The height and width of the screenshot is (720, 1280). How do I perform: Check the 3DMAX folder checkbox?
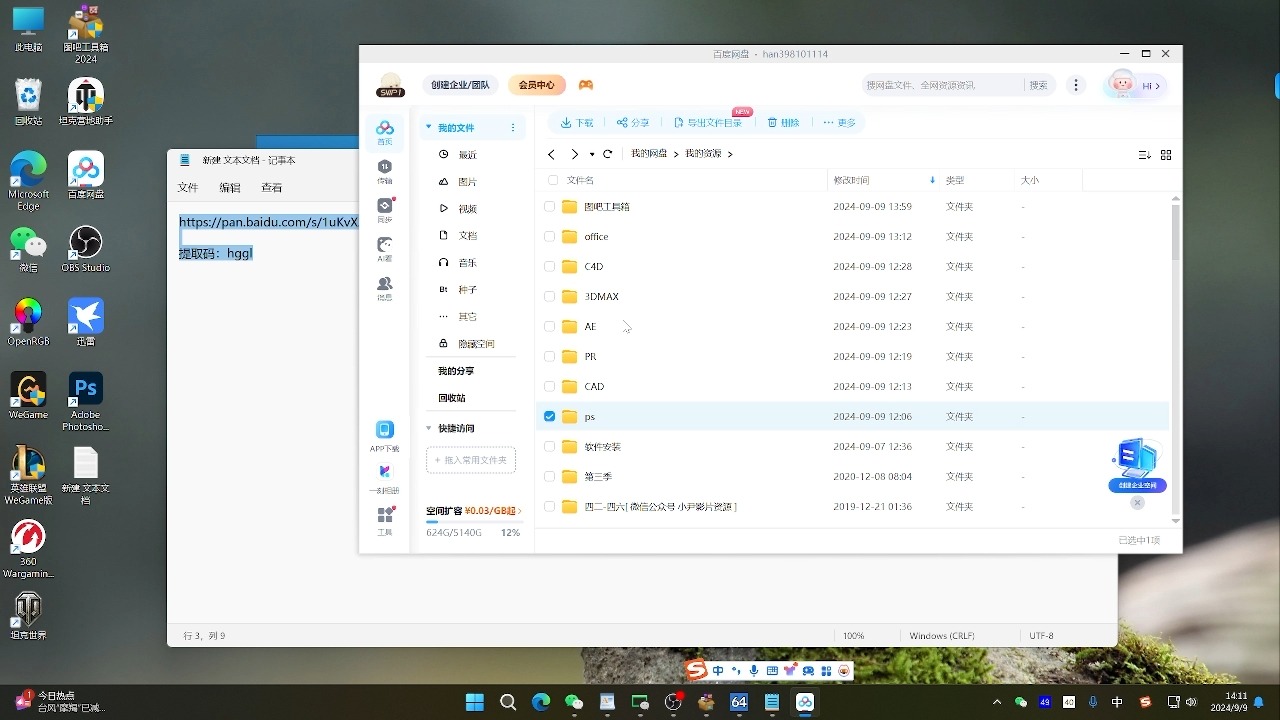(x=549, y=297)
